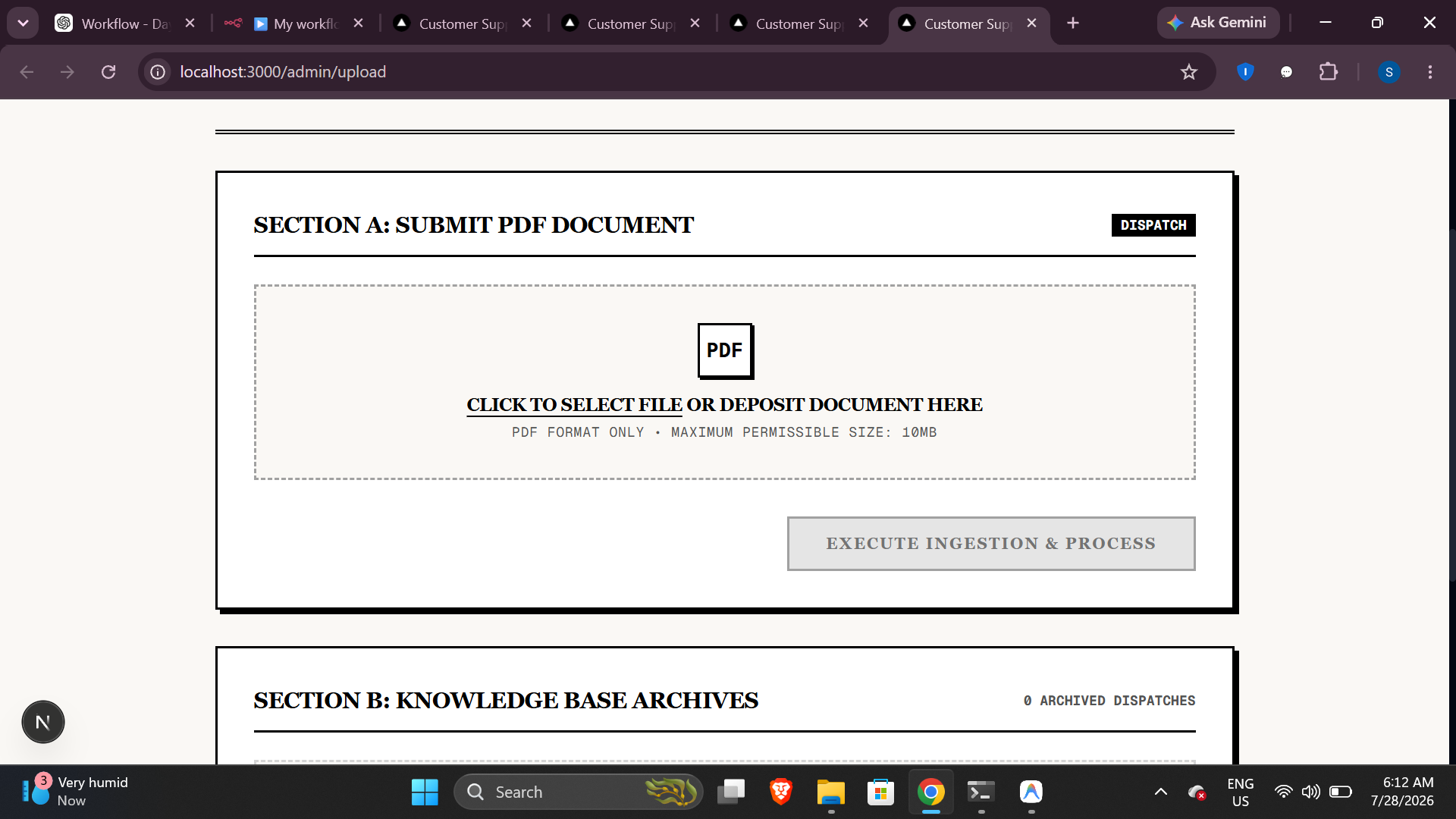Go back to previous page

(27, 72)
